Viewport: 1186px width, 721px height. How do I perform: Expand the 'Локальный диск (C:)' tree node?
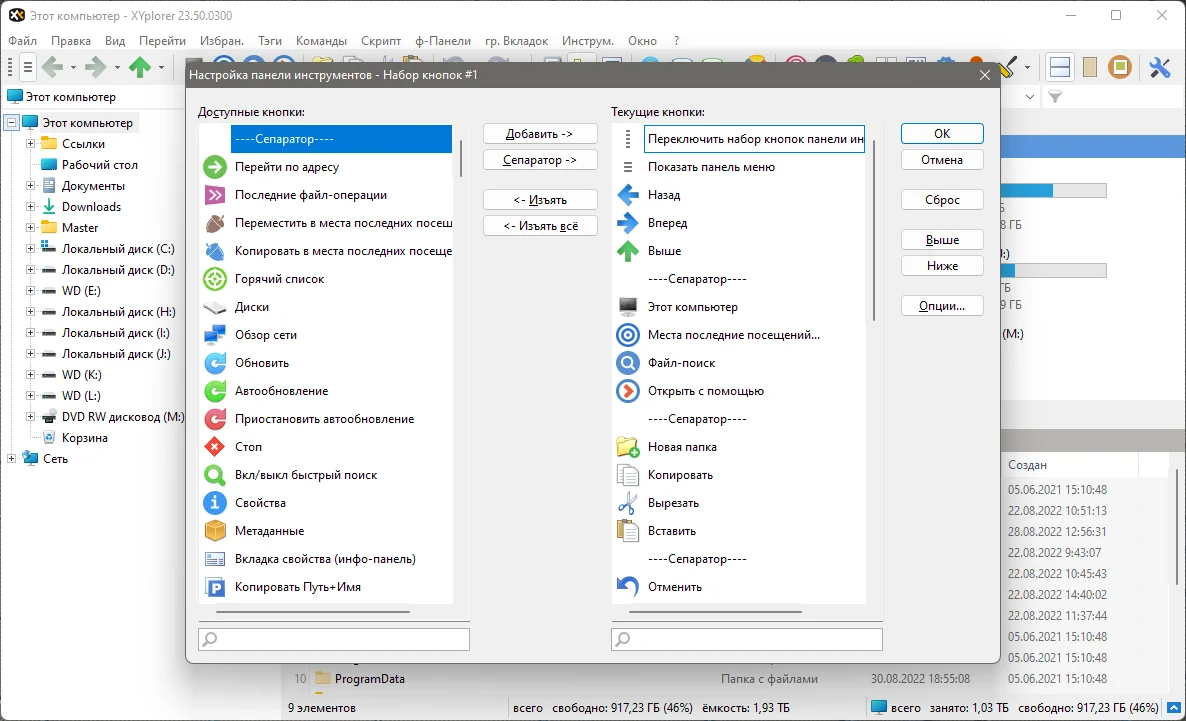coord(30,248)
